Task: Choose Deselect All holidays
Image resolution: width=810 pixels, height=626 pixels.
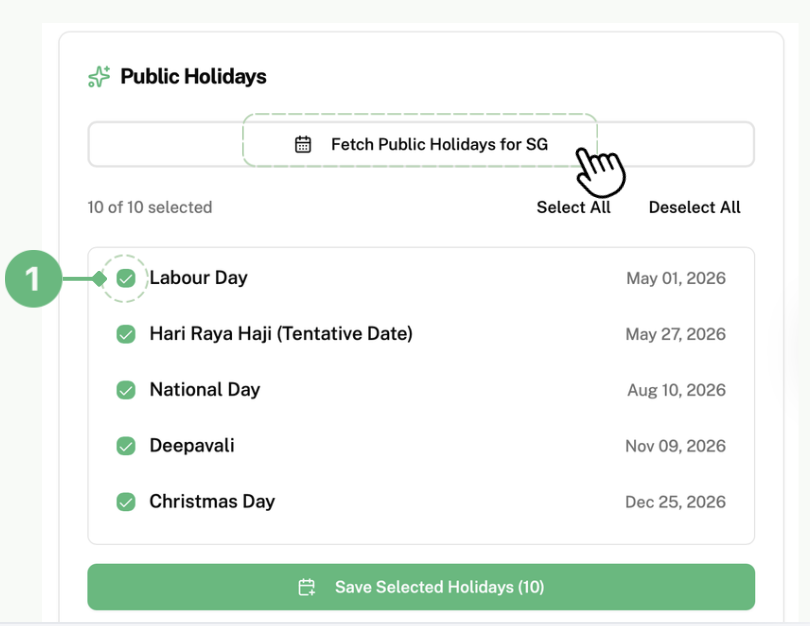Action: pyautogui.click(x=694, y=207)
